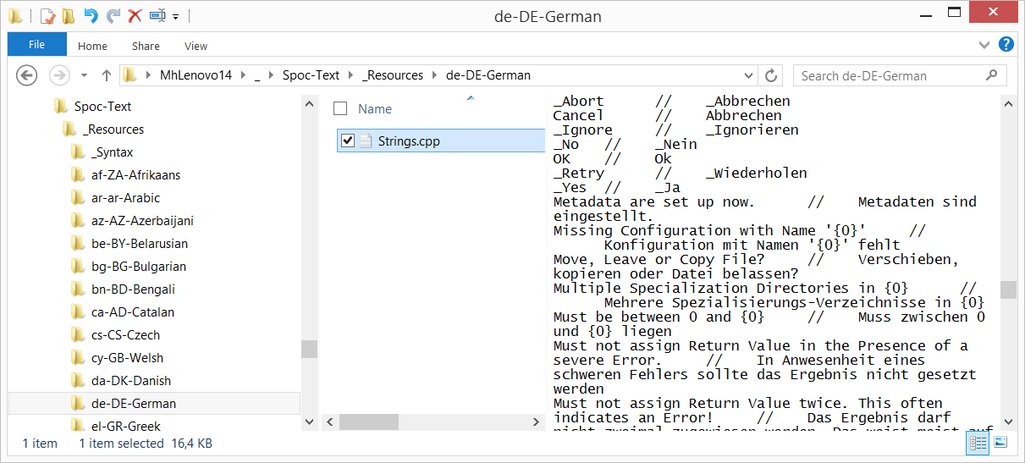Undo the last action with blue arrow
This screenshot has width=1025, height=463.
[x=91, y=16]
